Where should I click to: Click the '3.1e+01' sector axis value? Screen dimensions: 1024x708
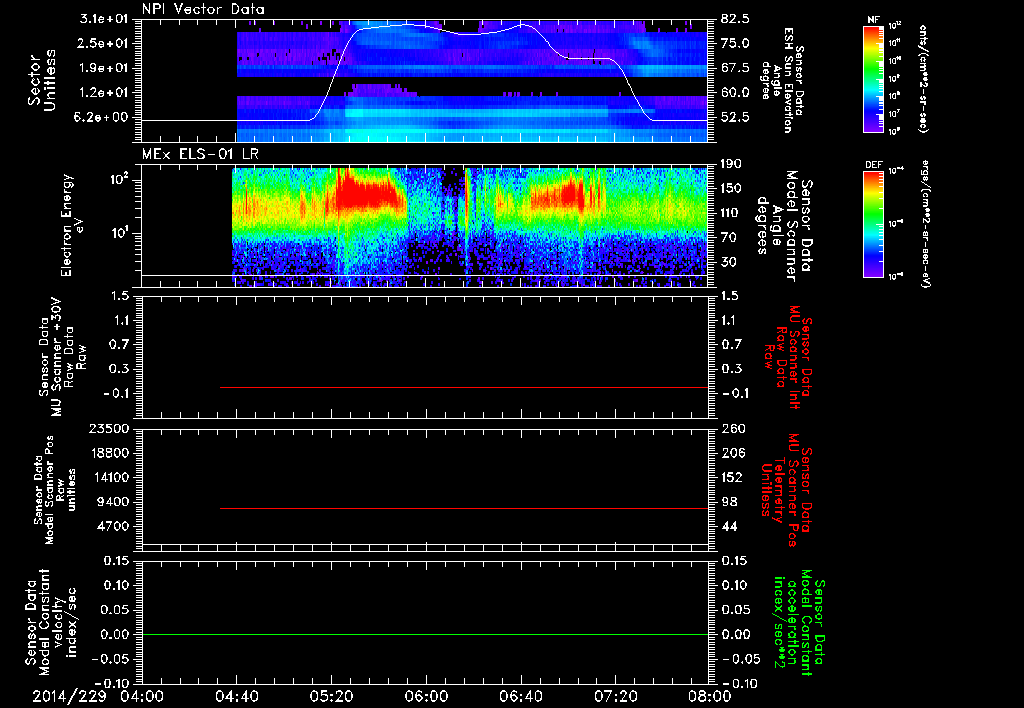[x=103, y=19]
